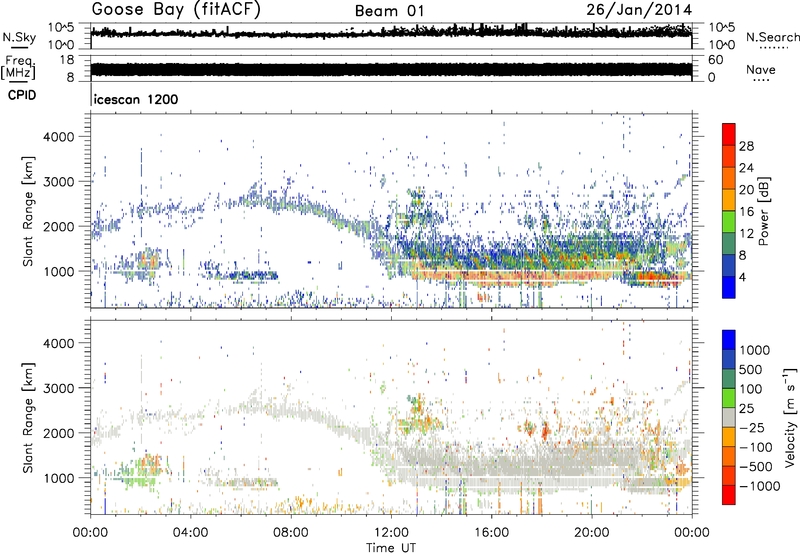Click the "3000" tick of the power panel
800x554 pixels.
(58, 182)
